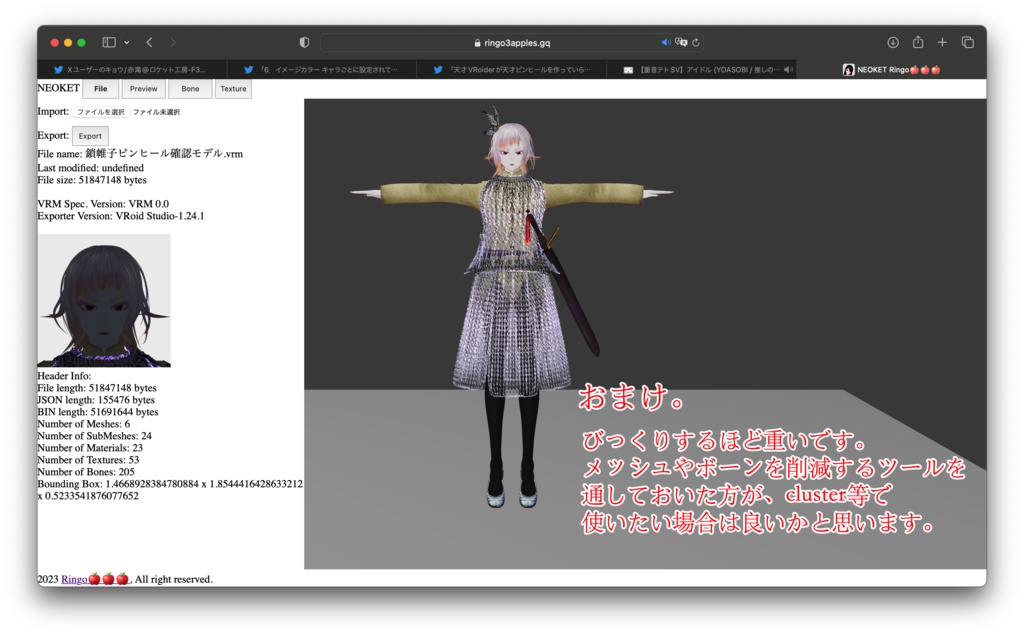This screenshot has width=1024, height=636.
Task: Click the translate icon in the address bar
Action: 681,42
